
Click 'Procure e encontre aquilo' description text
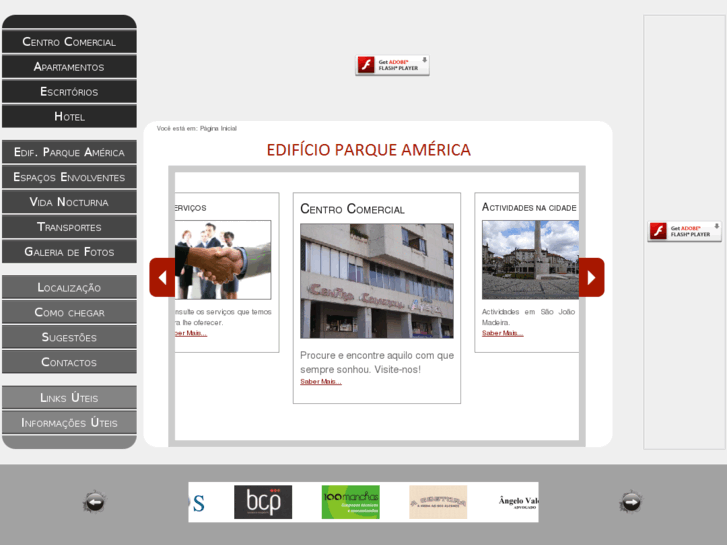pos(377,362)
